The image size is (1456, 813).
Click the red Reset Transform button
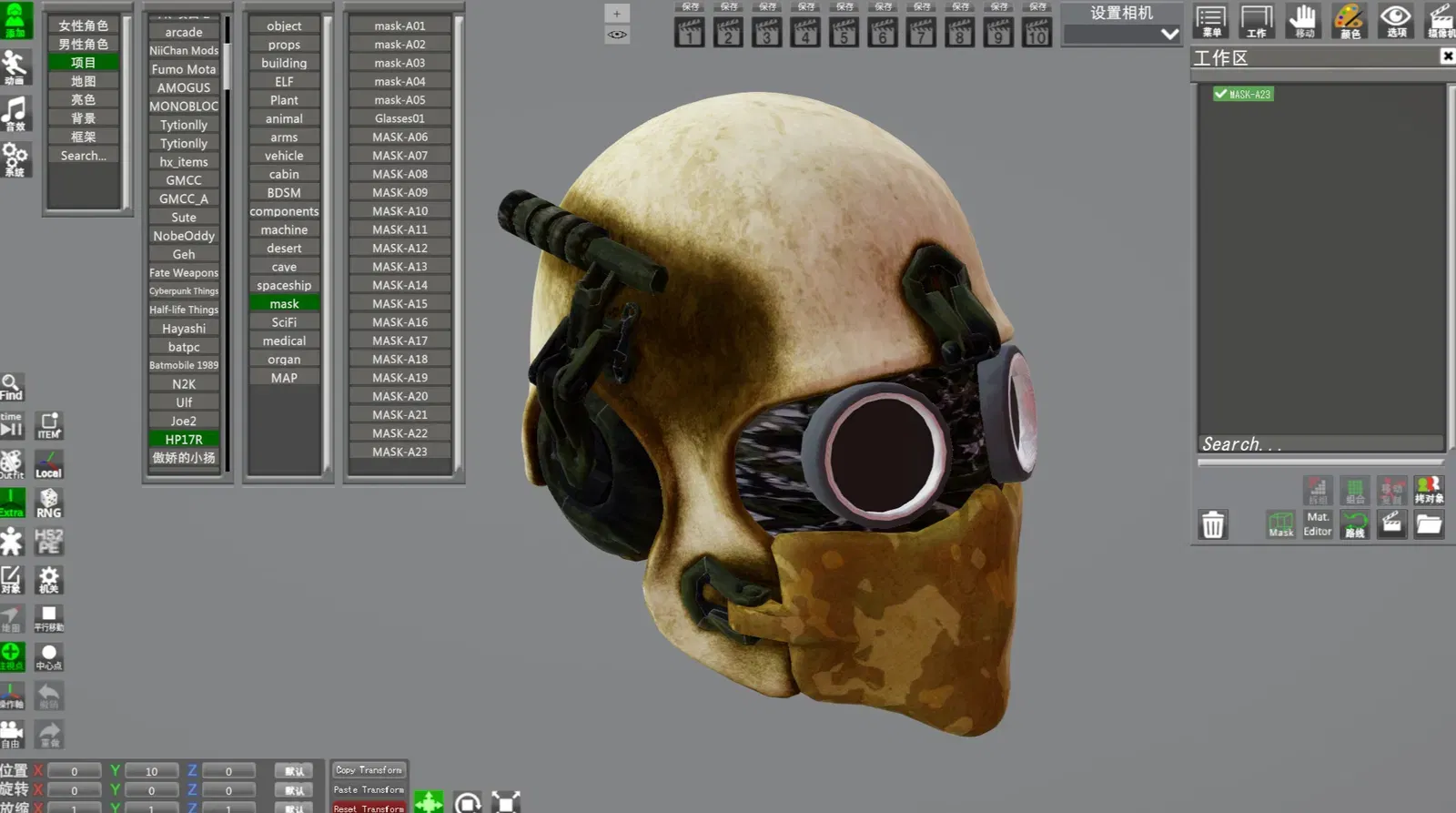point(369,808)
